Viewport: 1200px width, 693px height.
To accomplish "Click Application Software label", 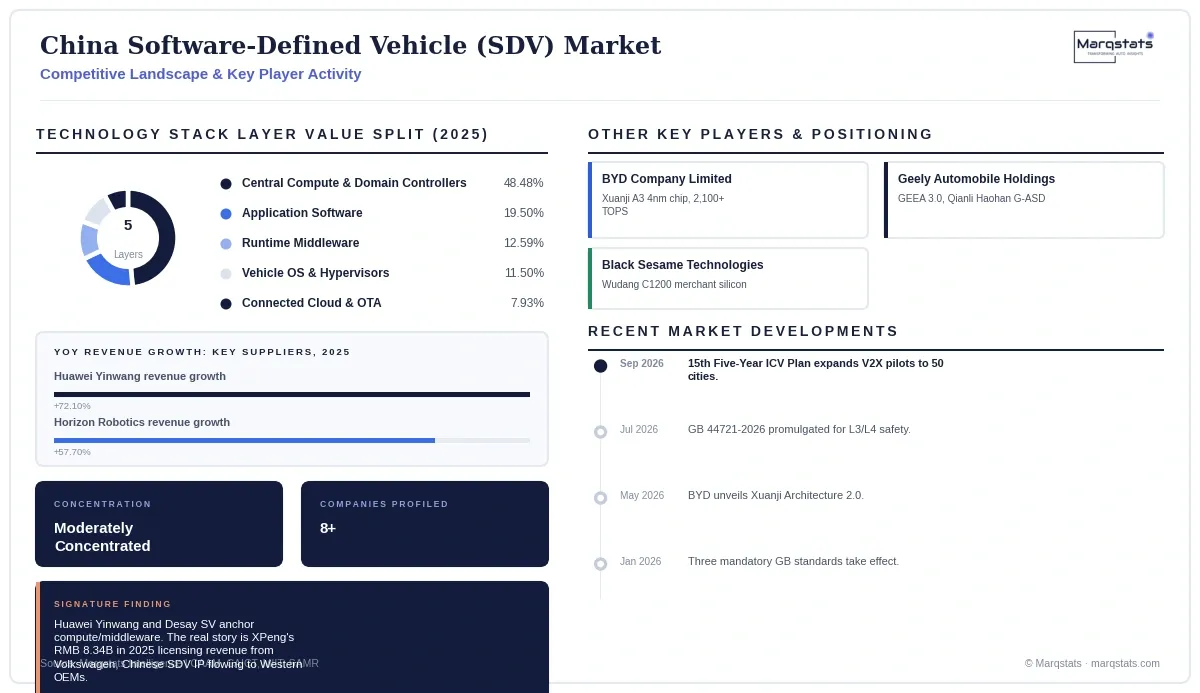I will click(302, 213).
